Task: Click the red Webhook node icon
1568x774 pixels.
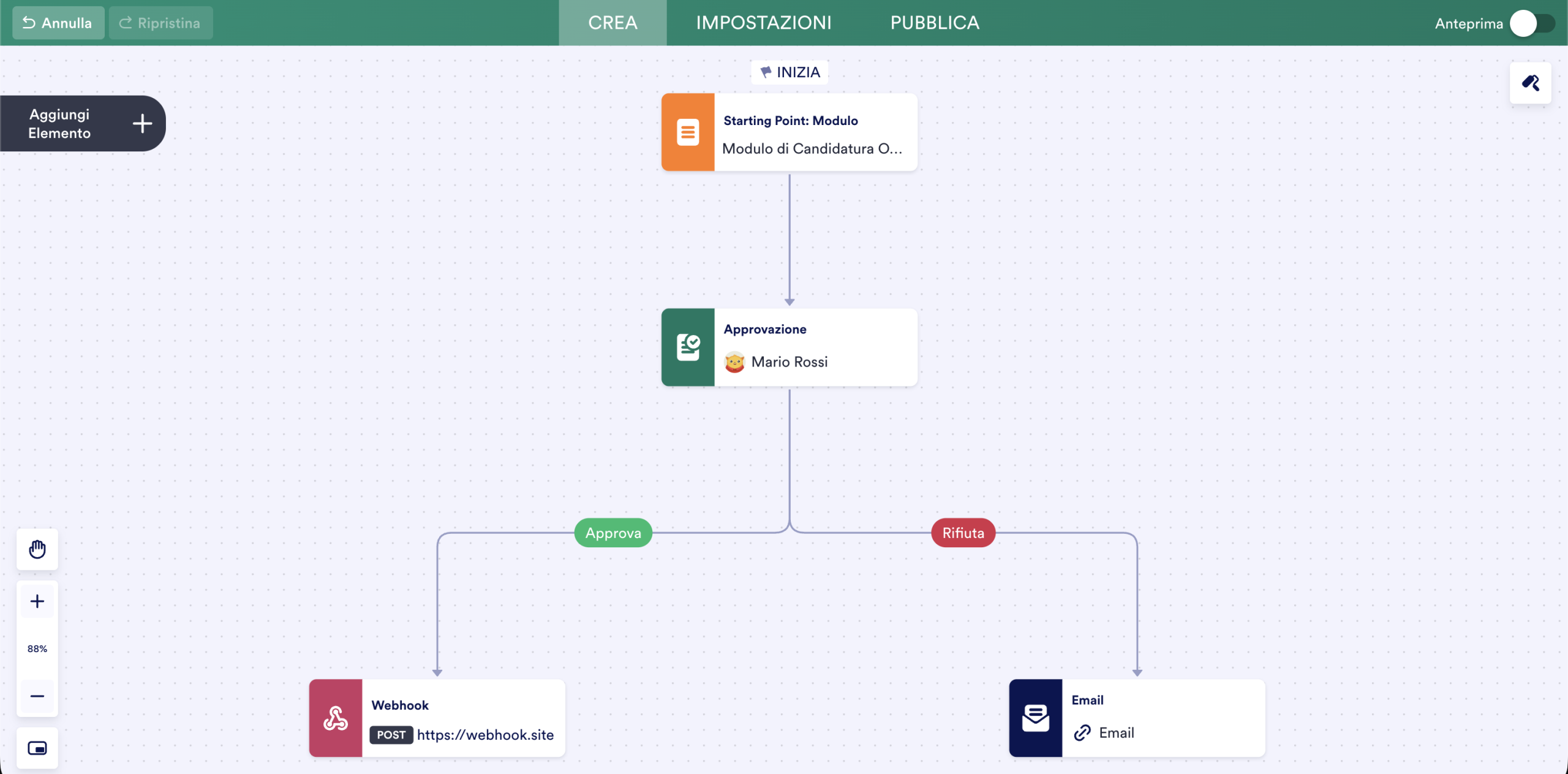Action: click(x=336, y=718)
